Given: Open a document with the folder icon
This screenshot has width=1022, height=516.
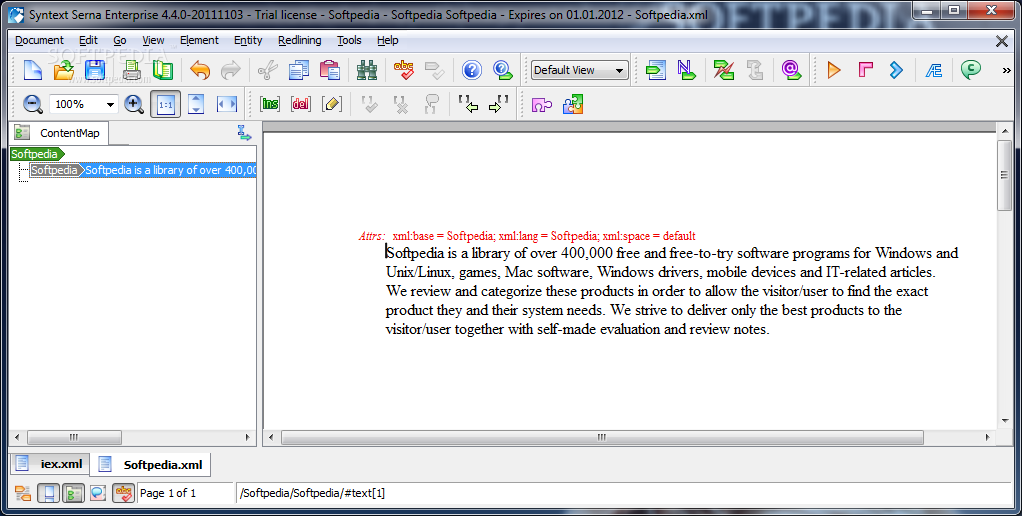Looking at the screenshot, I should point(64,70).
